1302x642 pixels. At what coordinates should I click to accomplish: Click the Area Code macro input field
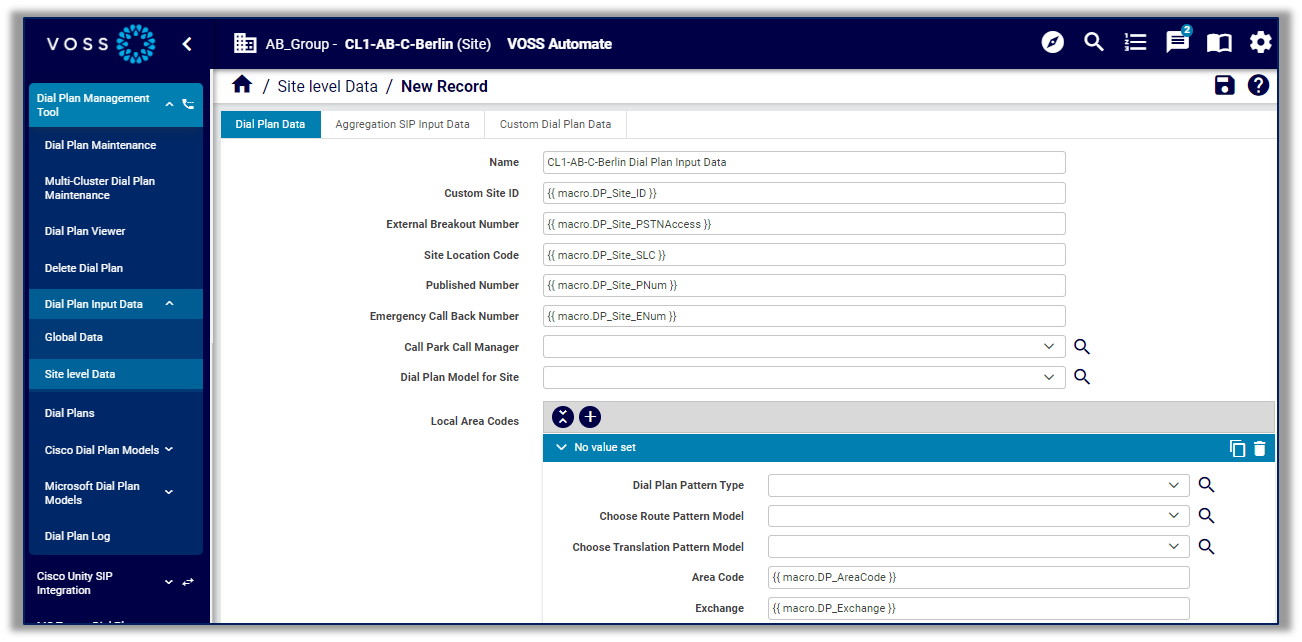(978, 577)
